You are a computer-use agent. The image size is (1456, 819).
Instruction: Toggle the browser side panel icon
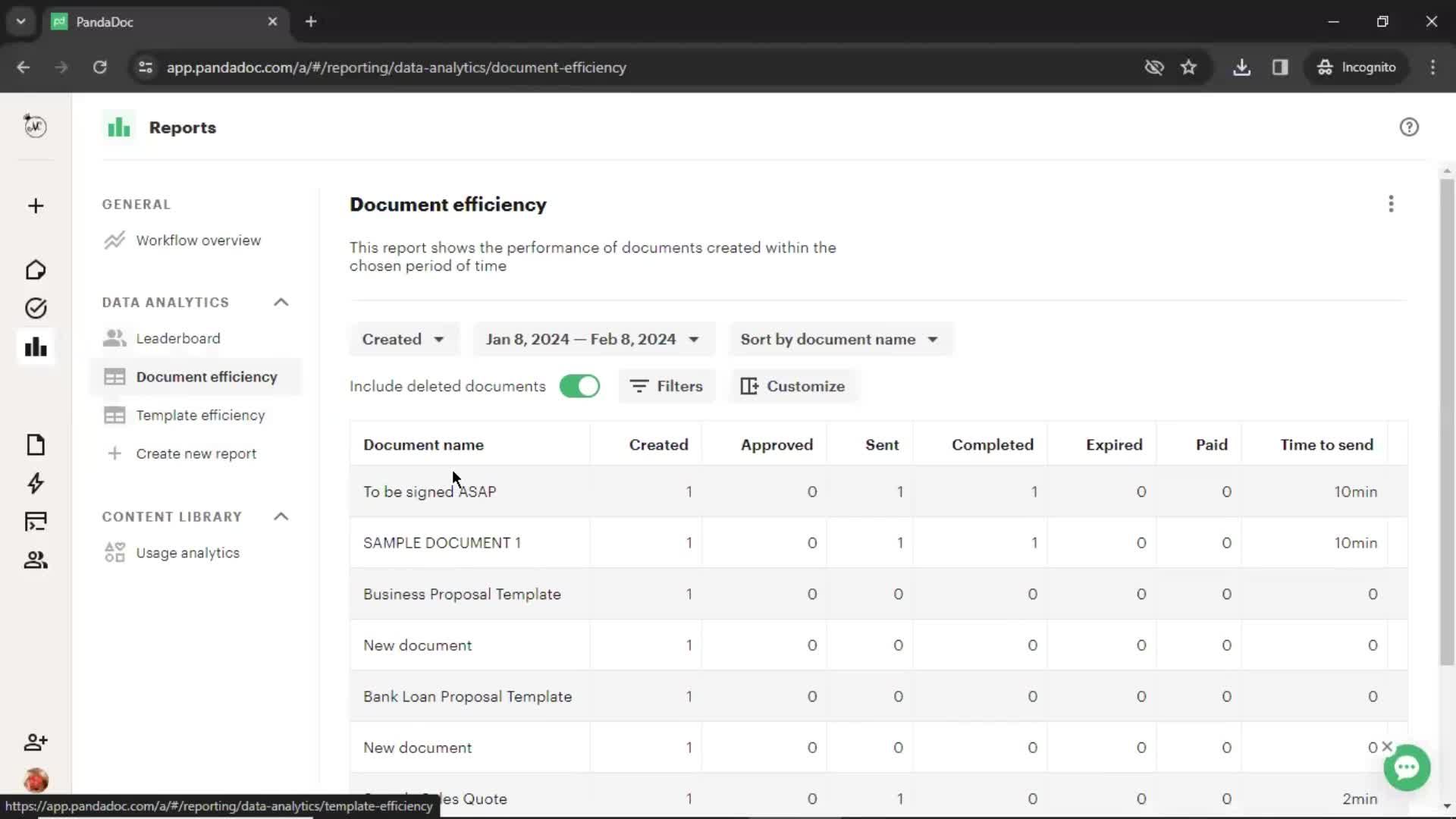click(x=1280, y=67)
